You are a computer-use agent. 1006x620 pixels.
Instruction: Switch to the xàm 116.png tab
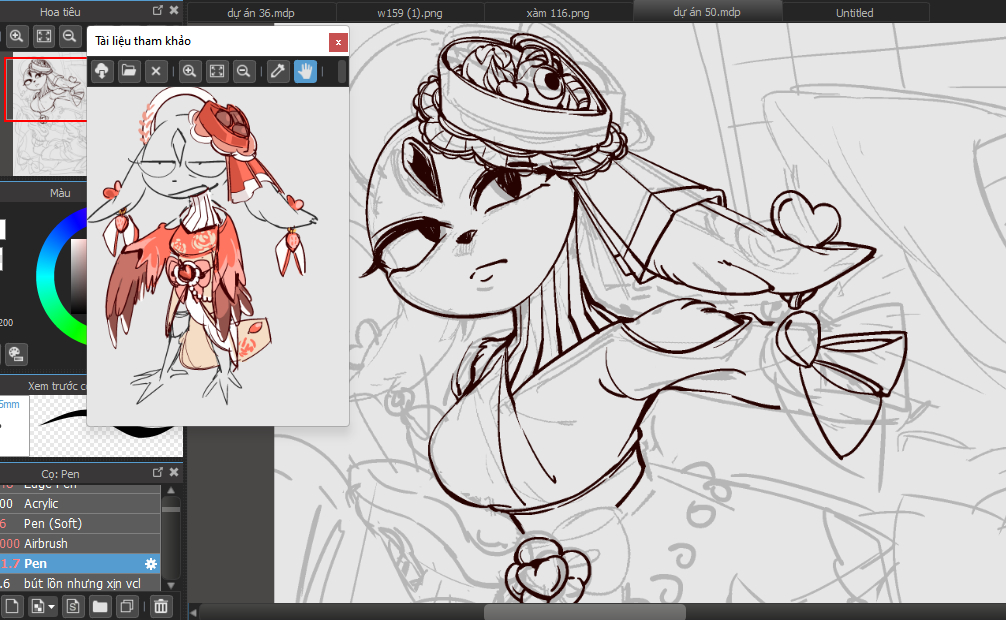point(557,13)
